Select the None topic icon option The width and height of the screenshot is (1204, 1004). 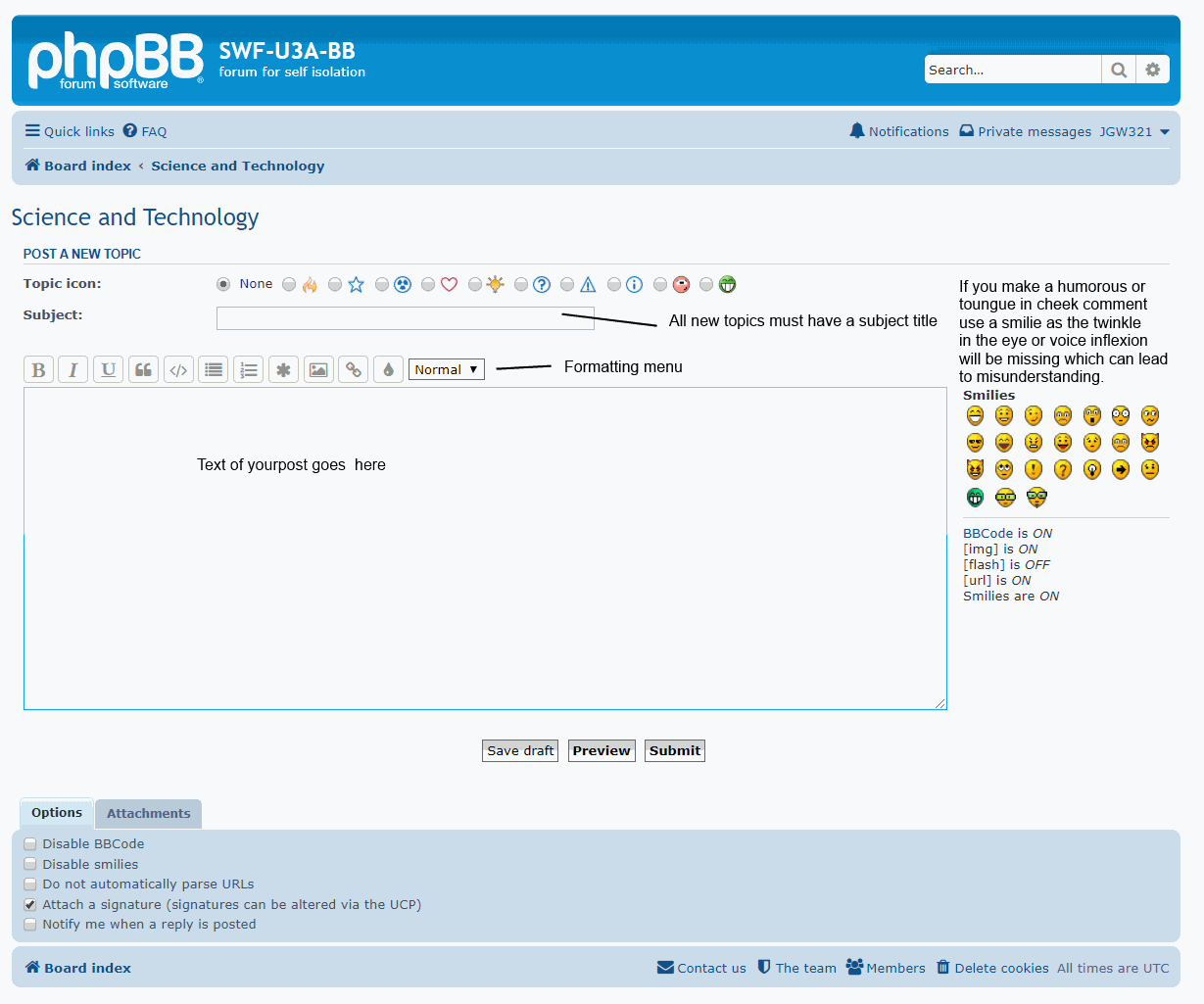point(223,284)
